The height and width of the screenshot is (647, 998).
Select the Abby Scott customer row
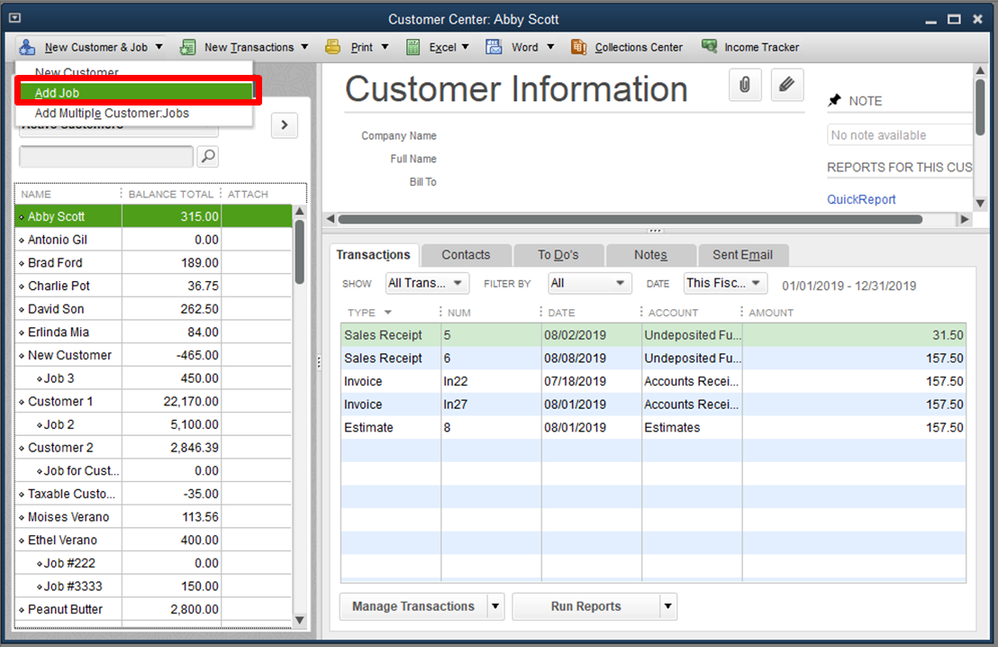click(153, 216)
